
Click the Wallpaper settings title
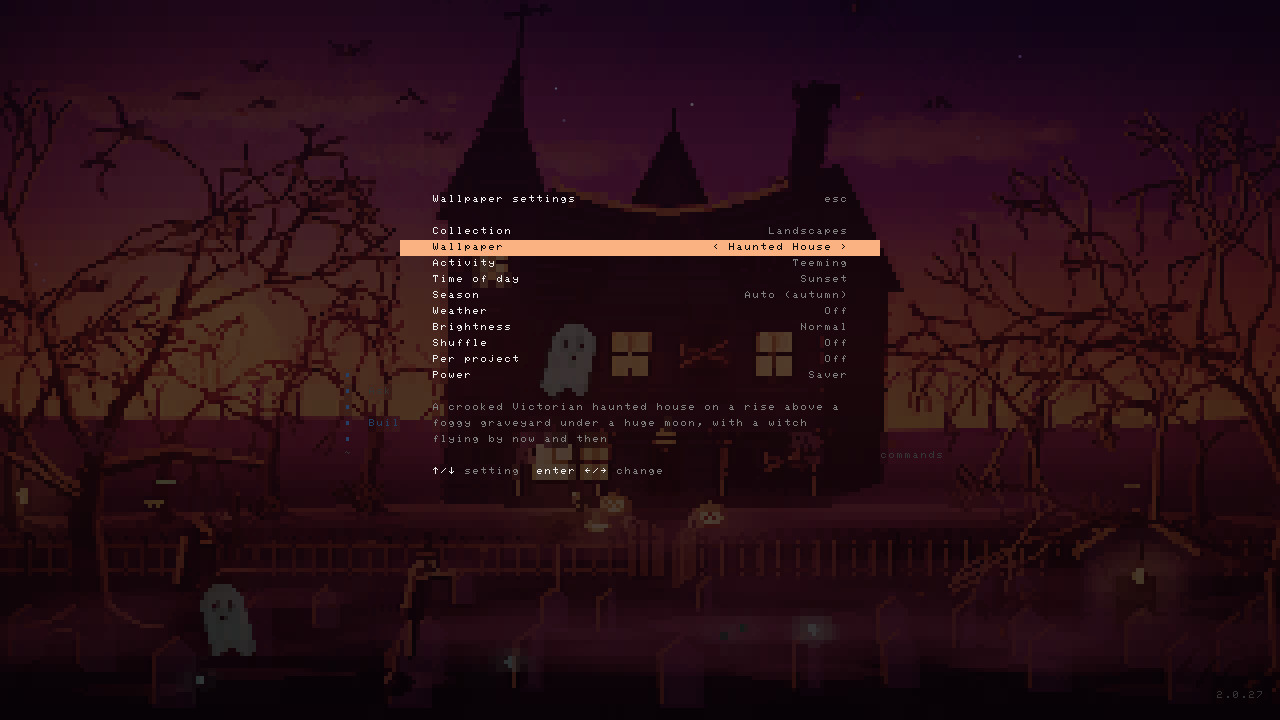coord(504,199)
